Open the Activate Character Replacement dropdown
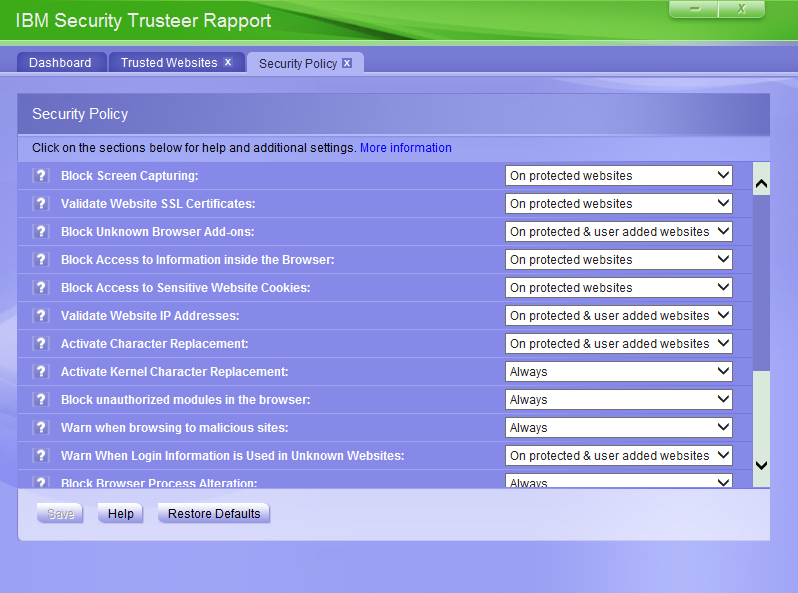Image resolution: width=798 pixels, height=593 pixels. click(x=619, y=344)
